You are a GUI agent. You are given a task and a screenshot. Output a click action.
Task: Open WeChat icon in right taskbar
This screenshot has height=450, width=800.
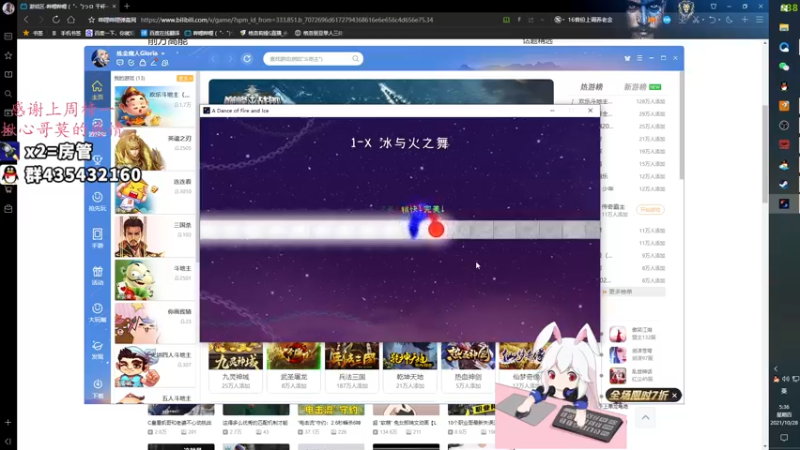coord(784,67)
